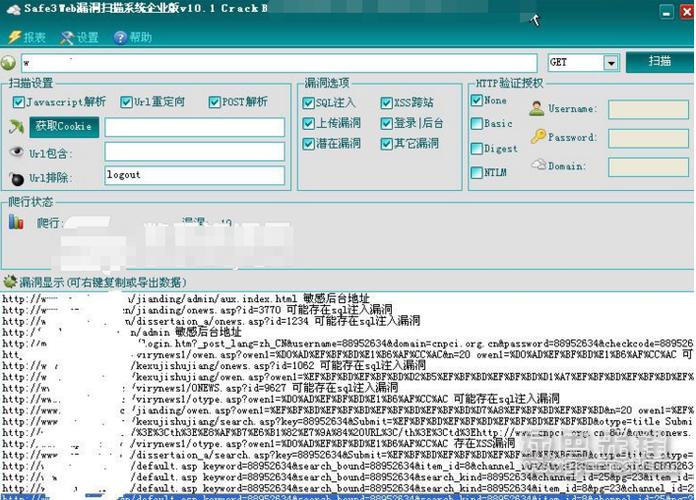696x500 pixels.
Task: Click the question mark help icon
Action: 120,38
